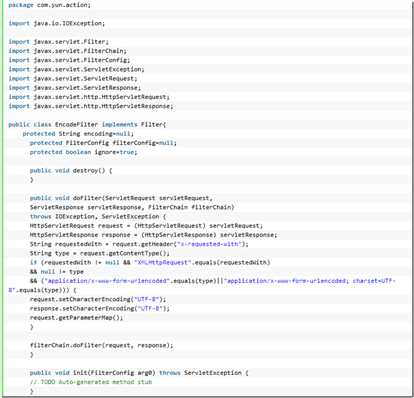This screenshot has width=414, height=398.
Task: Click the 'public void destroy() {' line
Action: coord(71,171)
